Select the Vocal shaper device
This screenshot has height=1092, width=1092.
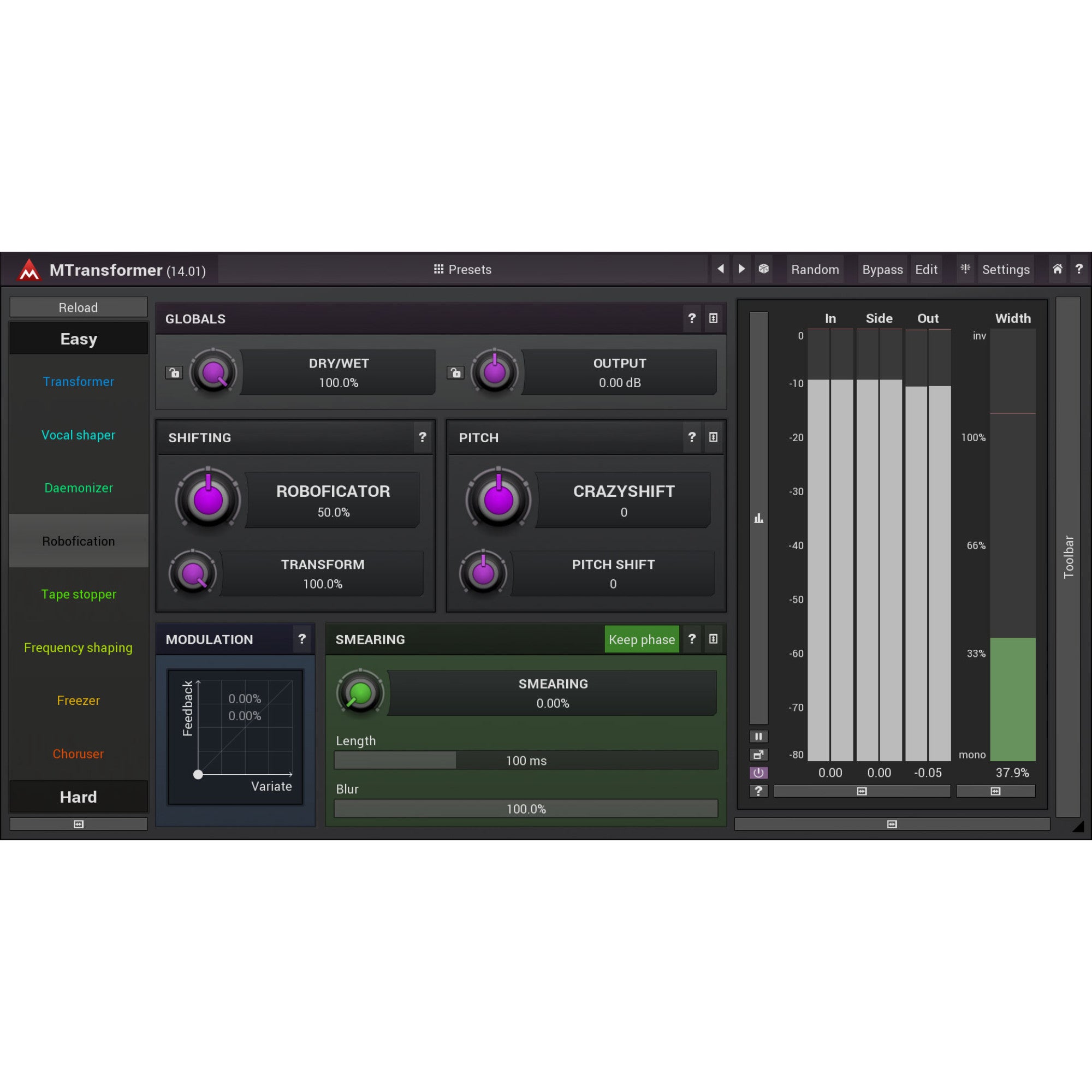(79, 435)
